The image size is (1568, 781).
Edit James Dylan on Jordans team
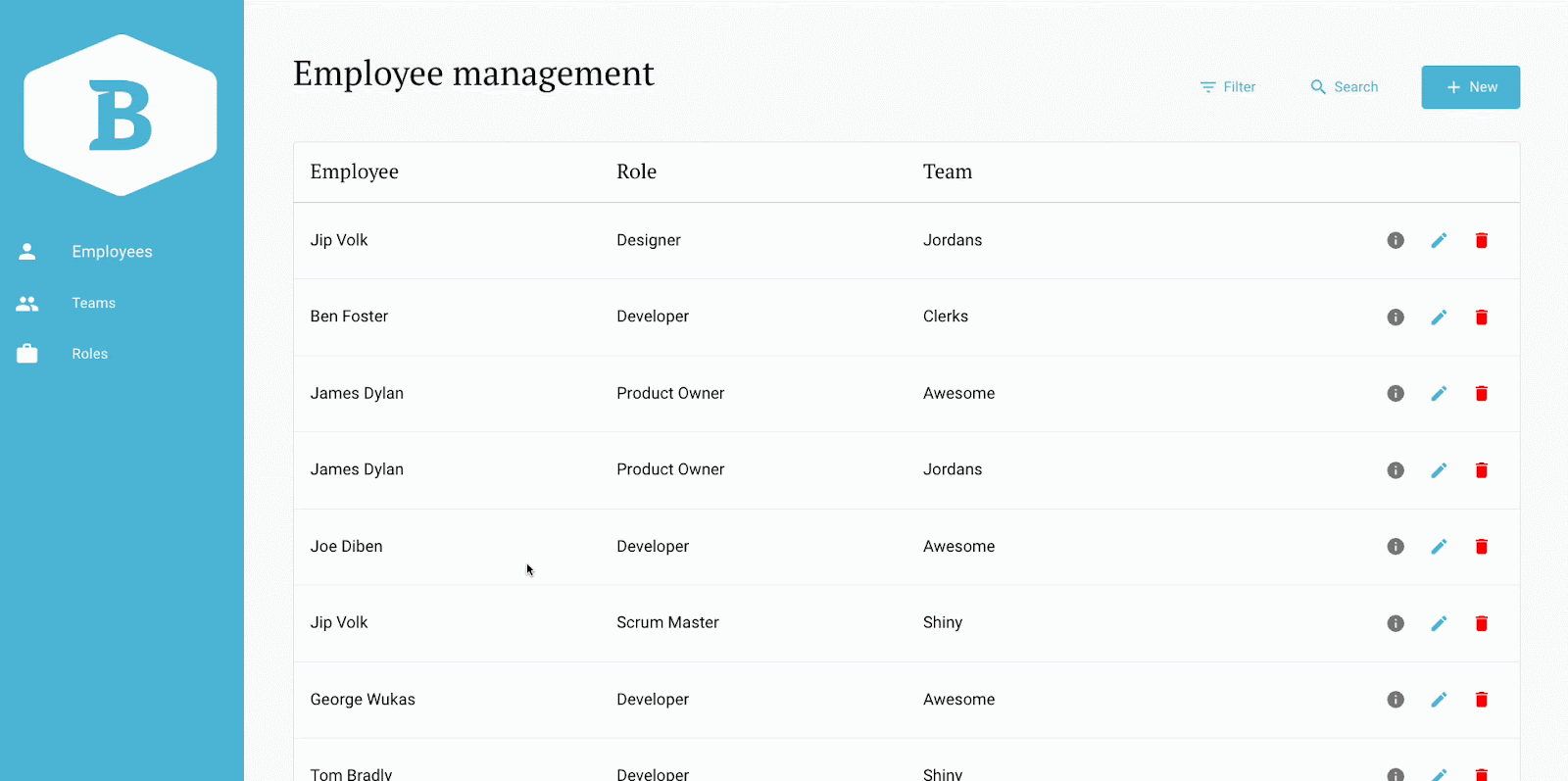(x=1439, y=470)
